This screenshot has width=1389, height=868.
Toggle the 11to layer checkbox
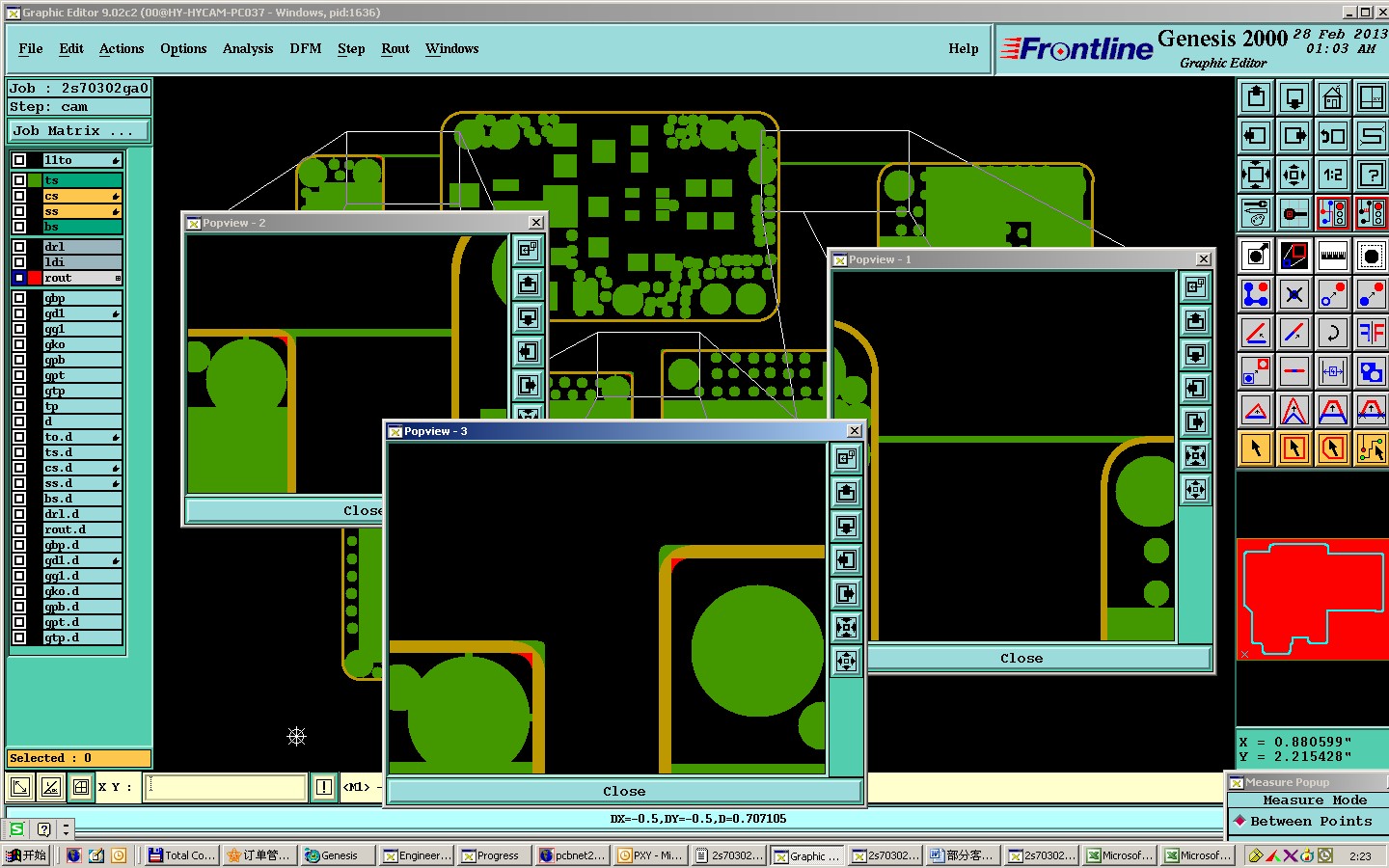(19, 160)
